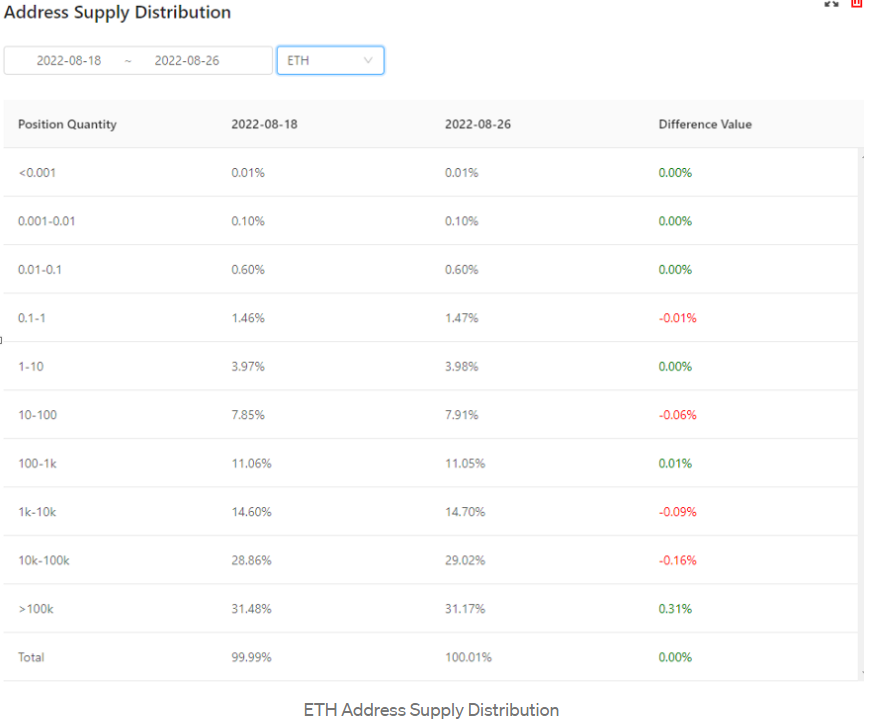The image size is (872, 721).
Task: Select the <0.001 position row
Action: click(430, 172)
